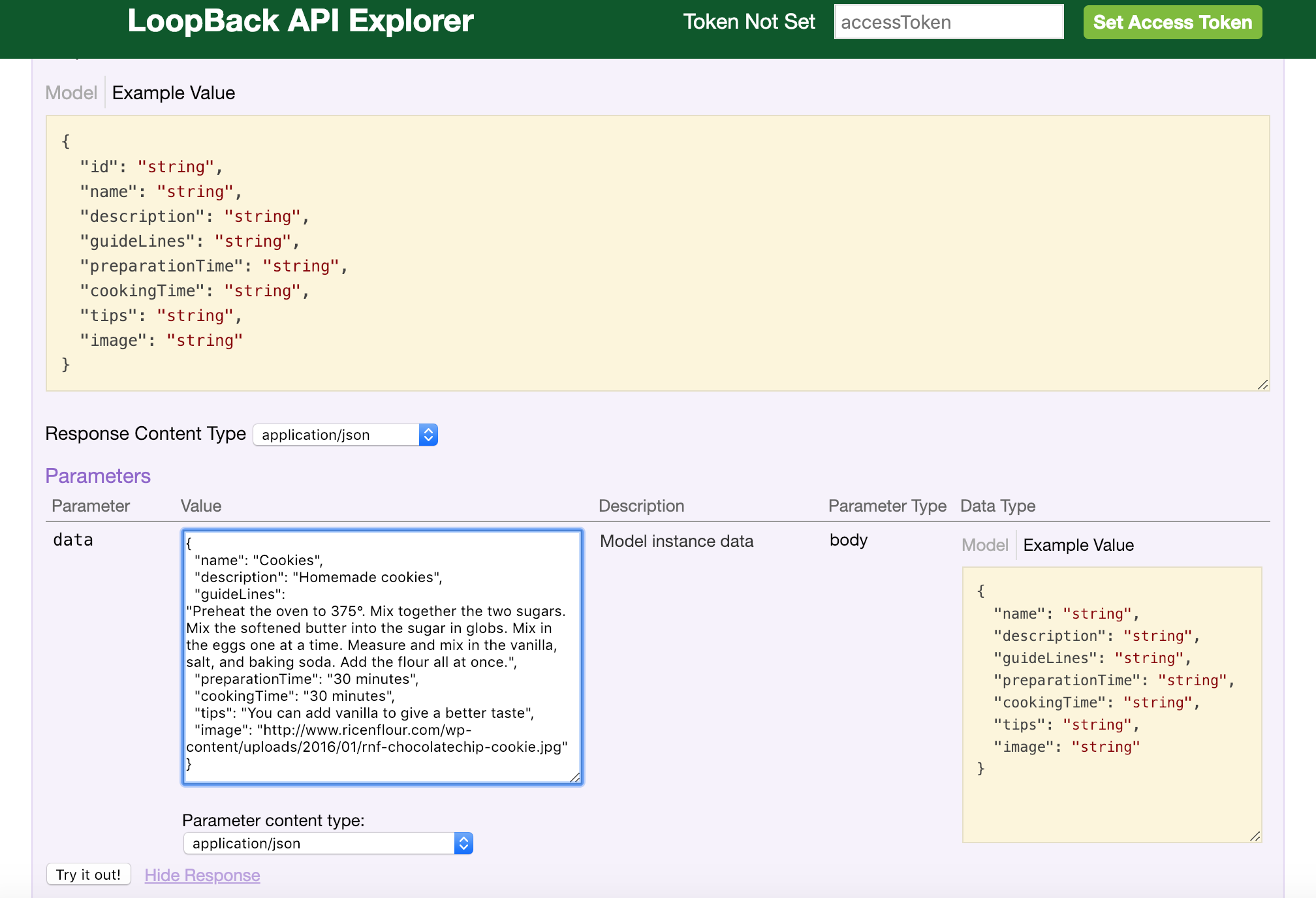
Task: Open the Parameter content type dropdown
Action: click(320, 843)
